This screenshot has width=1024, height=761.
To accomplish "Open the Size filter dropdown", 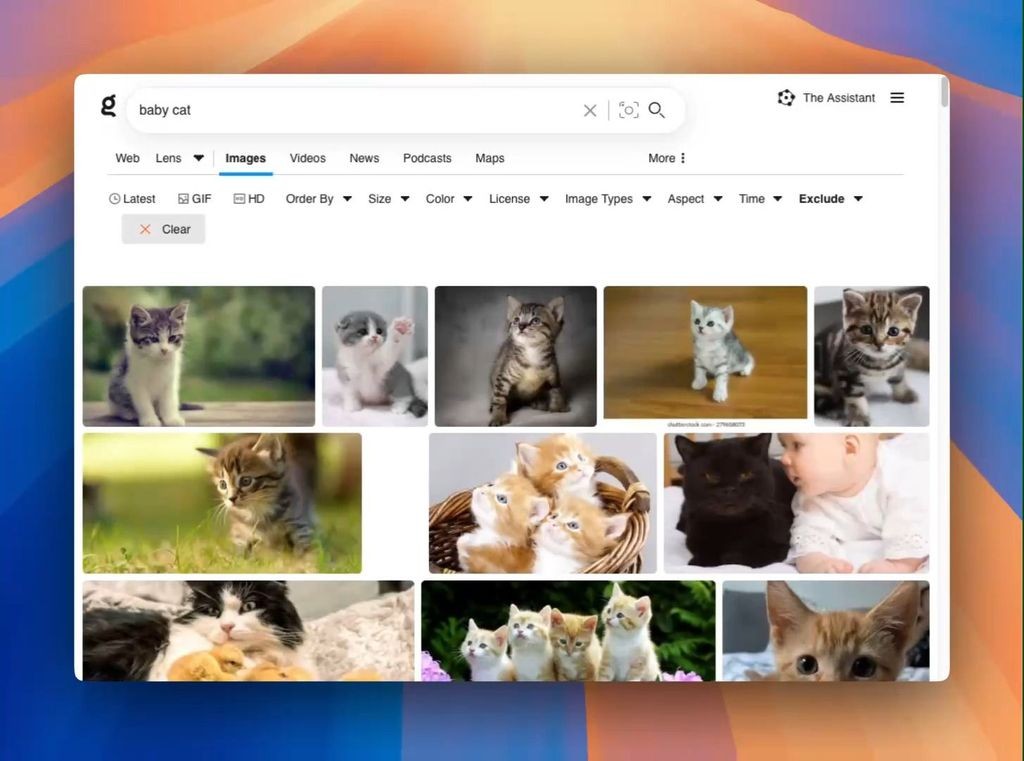I will (x=389, y=199).
